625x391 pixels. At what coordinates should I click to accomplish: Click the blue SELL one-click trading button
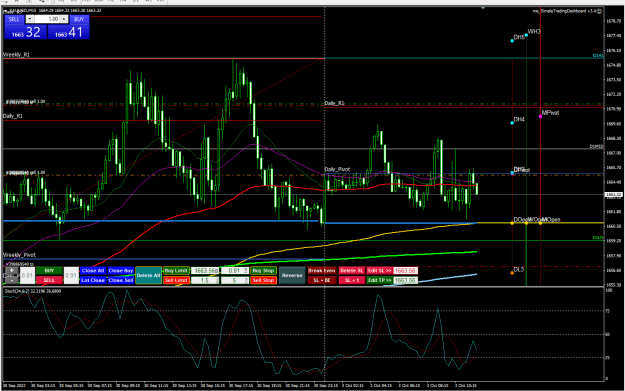tap(14, 19)
